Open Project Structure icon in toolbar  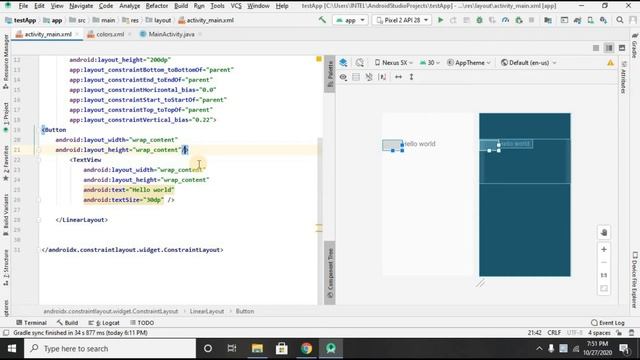tap(548, 20)
